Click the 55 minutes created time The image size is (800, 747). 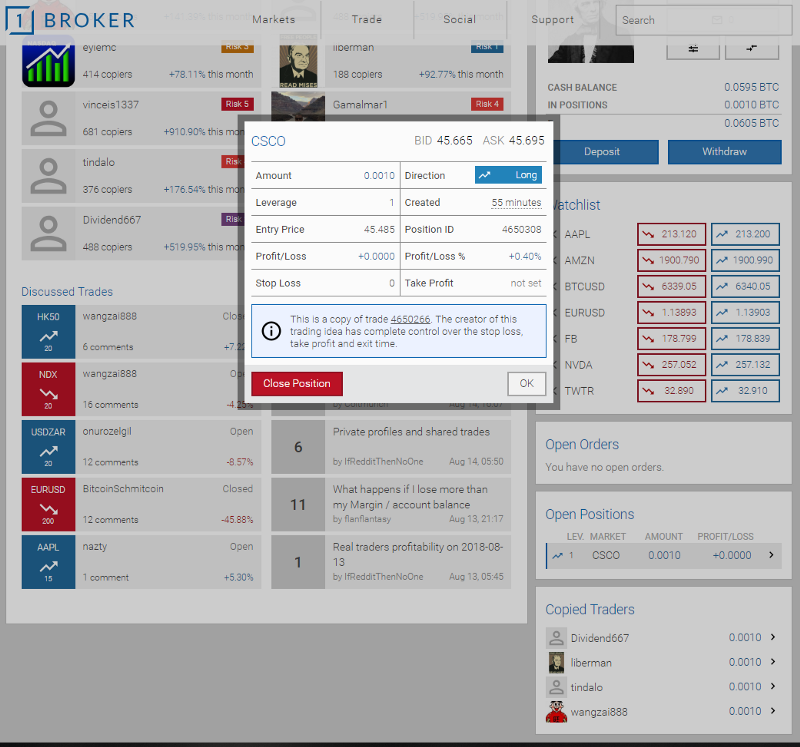point(516,203)
